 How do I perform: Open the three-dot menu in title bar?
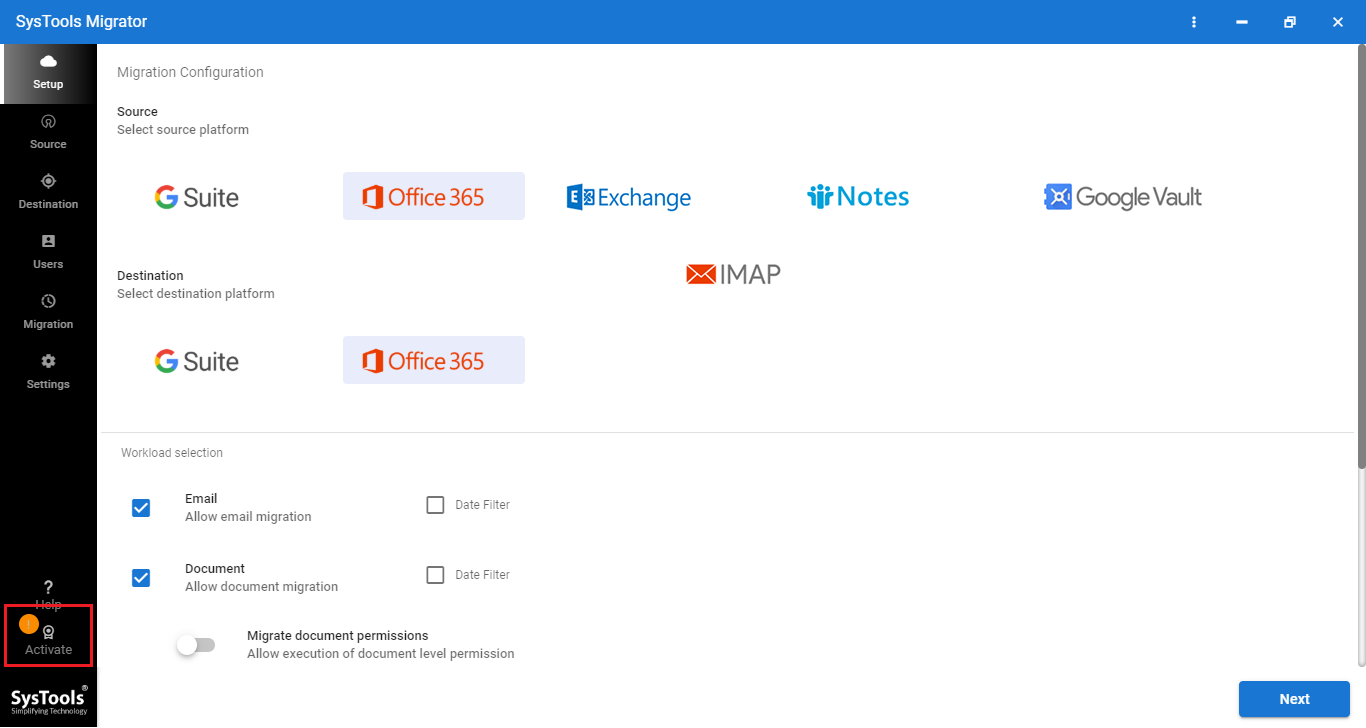click(x=1193, y=22)
